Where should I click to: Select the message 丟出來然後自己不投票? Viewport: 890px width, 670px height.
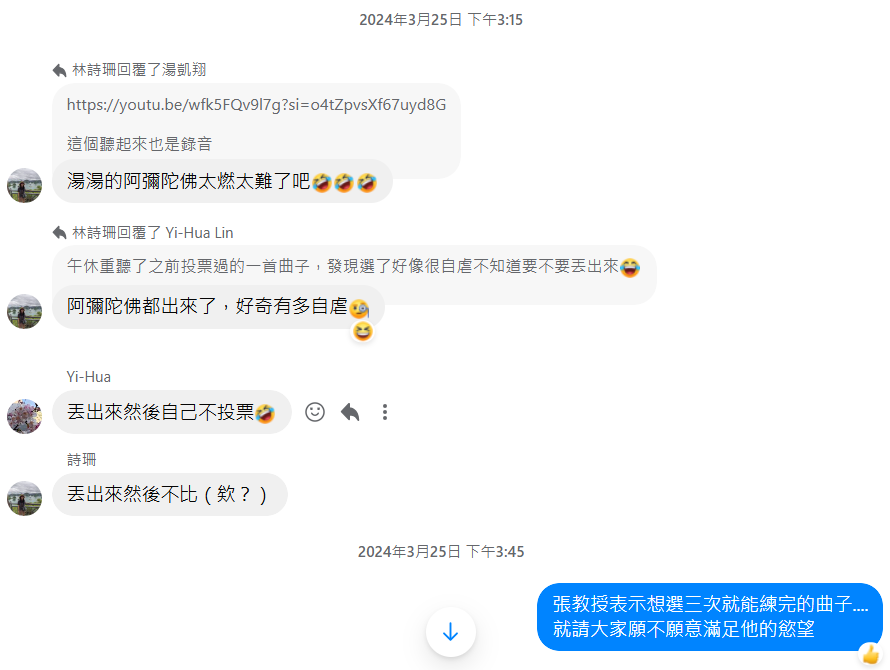(x=171, y=412)
